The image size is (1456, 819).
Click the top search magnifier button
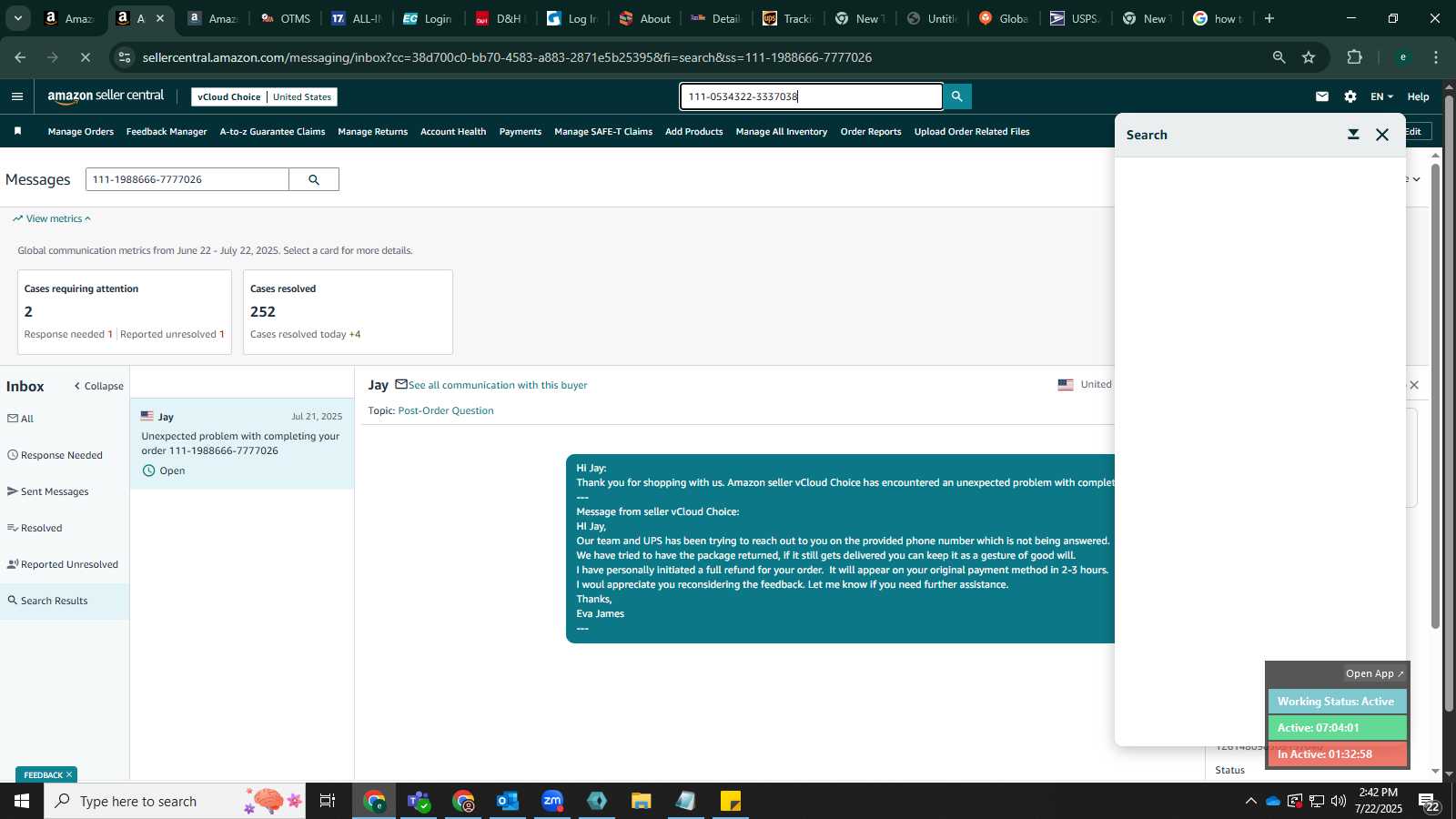(x=956, y=96)
